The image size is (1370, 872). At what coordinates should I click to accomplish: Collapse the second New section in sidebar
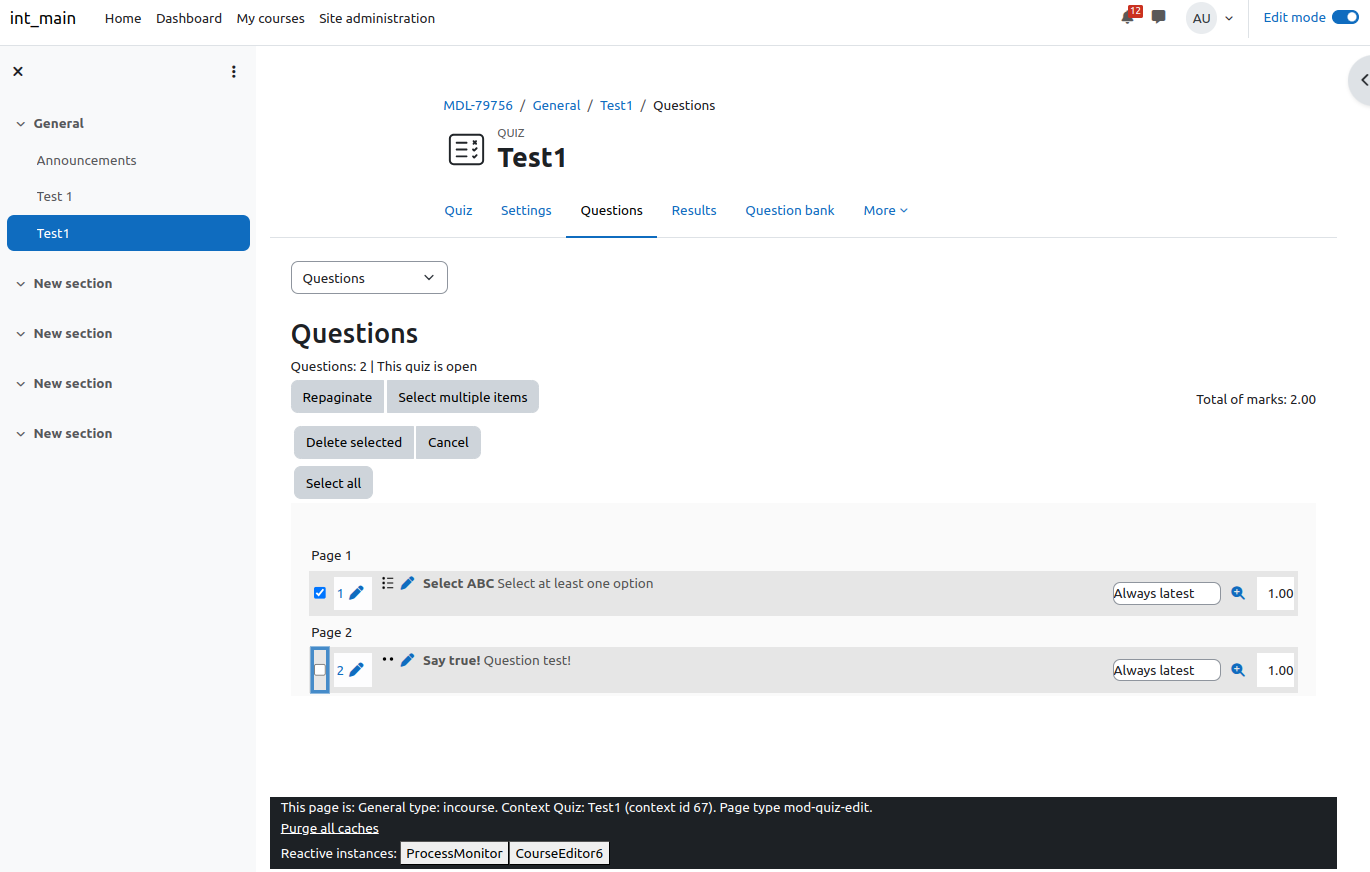tap(20, 334)
